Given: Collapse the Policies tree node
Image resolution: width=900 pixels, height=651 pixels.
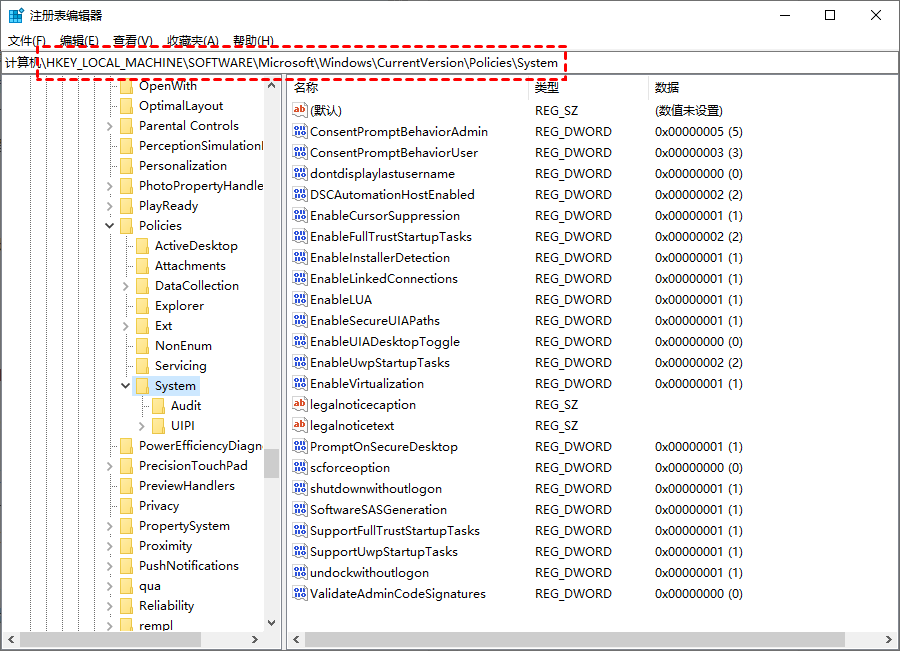Looking at the screenshot, I should (x=110, y=226).
